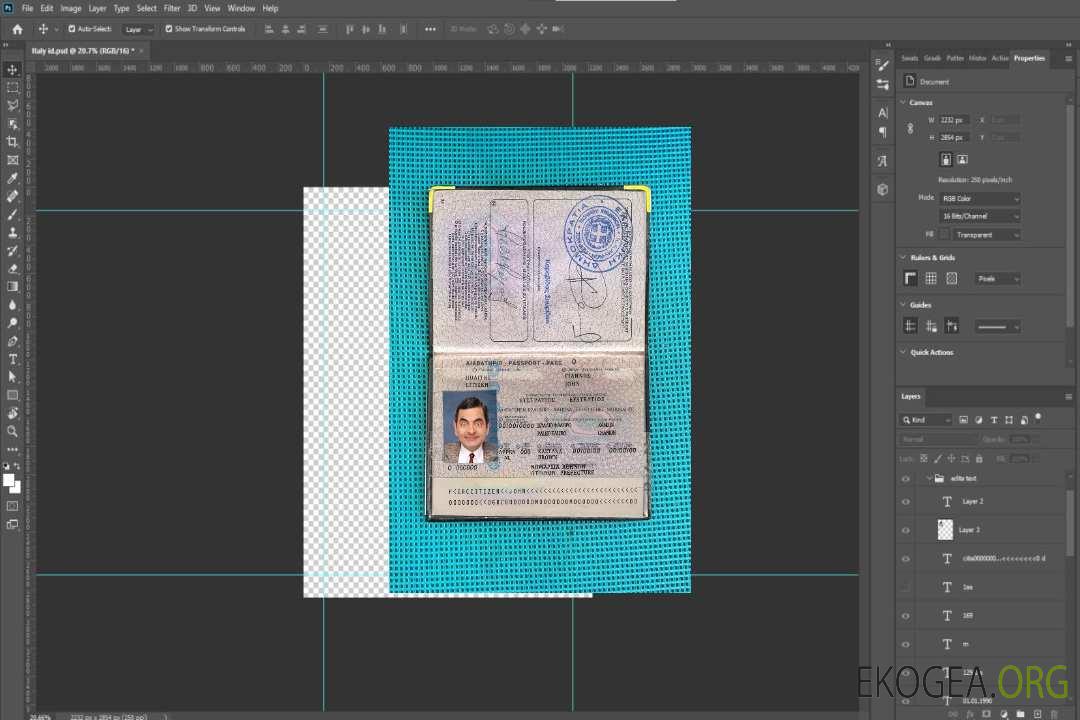The image size is (1080, 720).
Task: Select the Clone Stamp tool
Action: pos(12,233)
